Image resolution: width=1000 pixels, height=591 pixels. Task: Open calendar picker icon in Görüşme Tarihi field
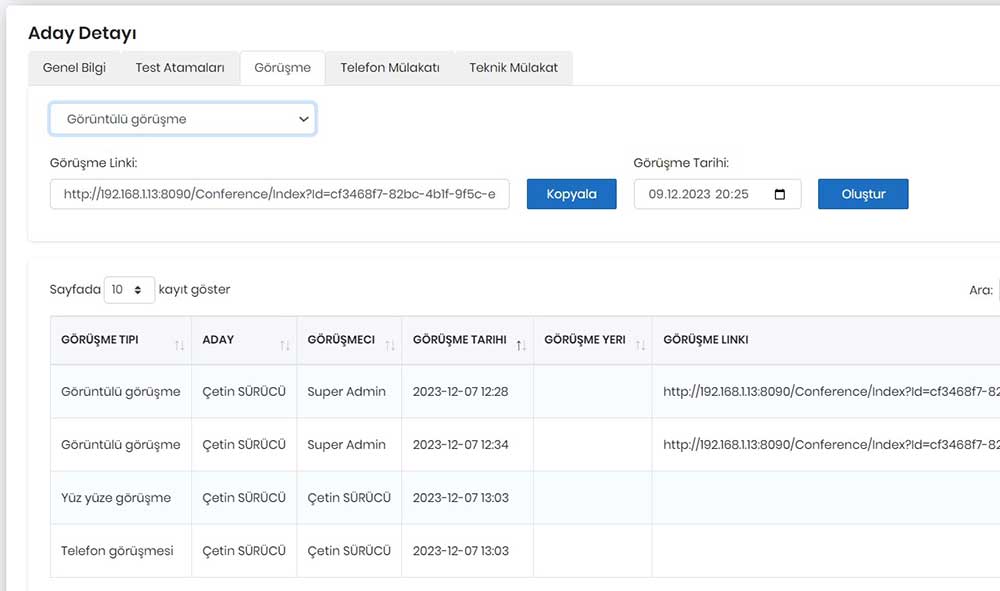click(x=779, y=194)
